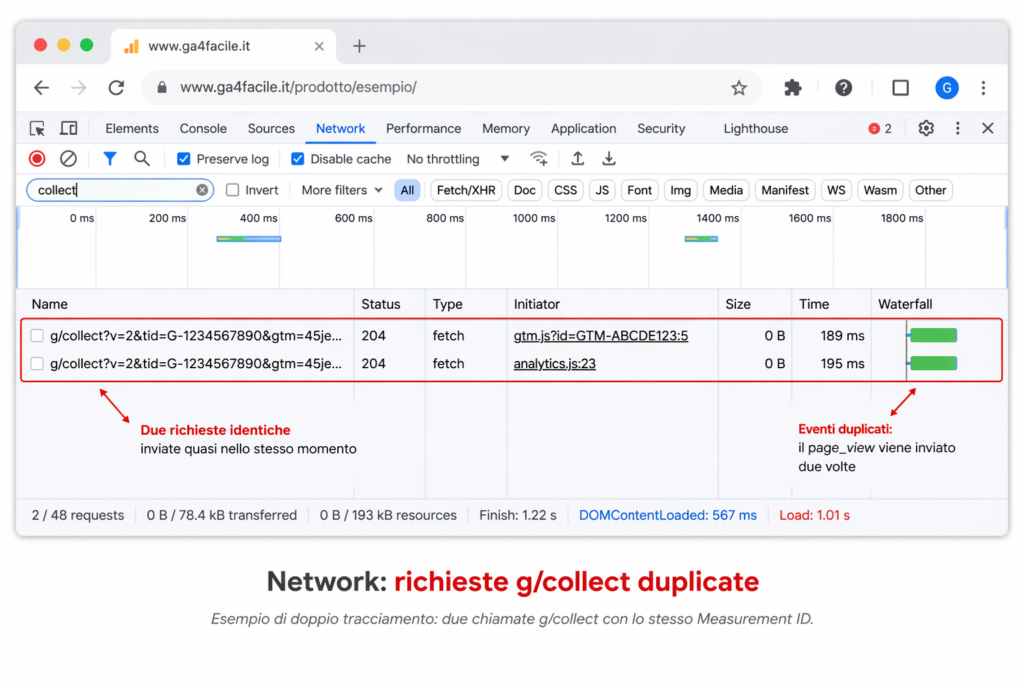The height and width of the screenshot is (683, 1024).
Task: Open the Application tab
Action: click(x=583, y=129)
